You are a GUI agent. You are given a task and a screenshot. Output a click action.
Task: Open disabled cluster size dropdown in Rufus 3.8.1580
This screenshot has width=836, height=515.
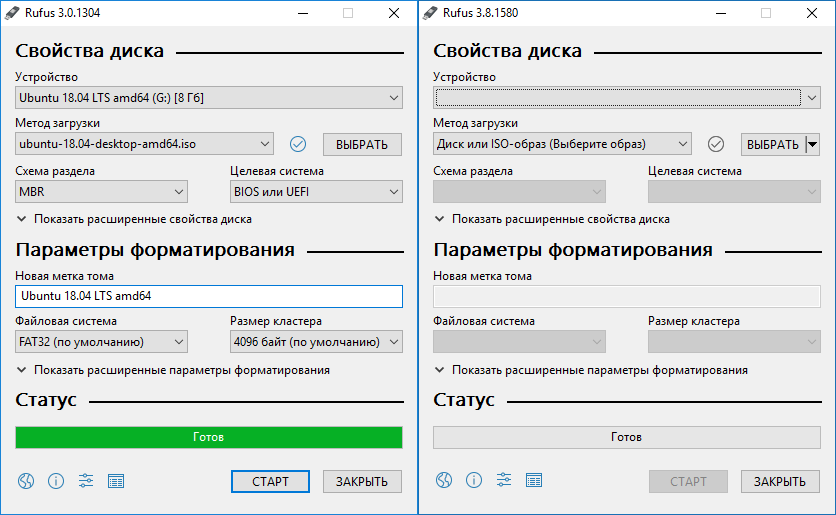(x=734, y=342)
